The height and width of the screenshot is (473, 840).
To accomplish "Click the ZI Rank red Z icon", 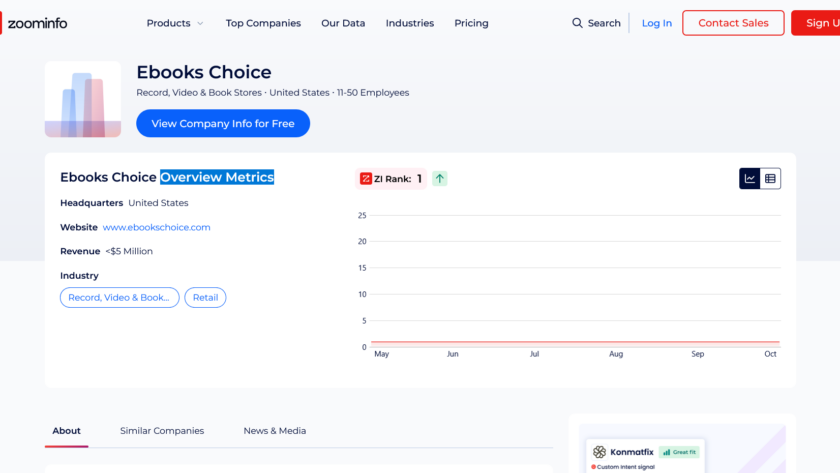I will 365,178.
